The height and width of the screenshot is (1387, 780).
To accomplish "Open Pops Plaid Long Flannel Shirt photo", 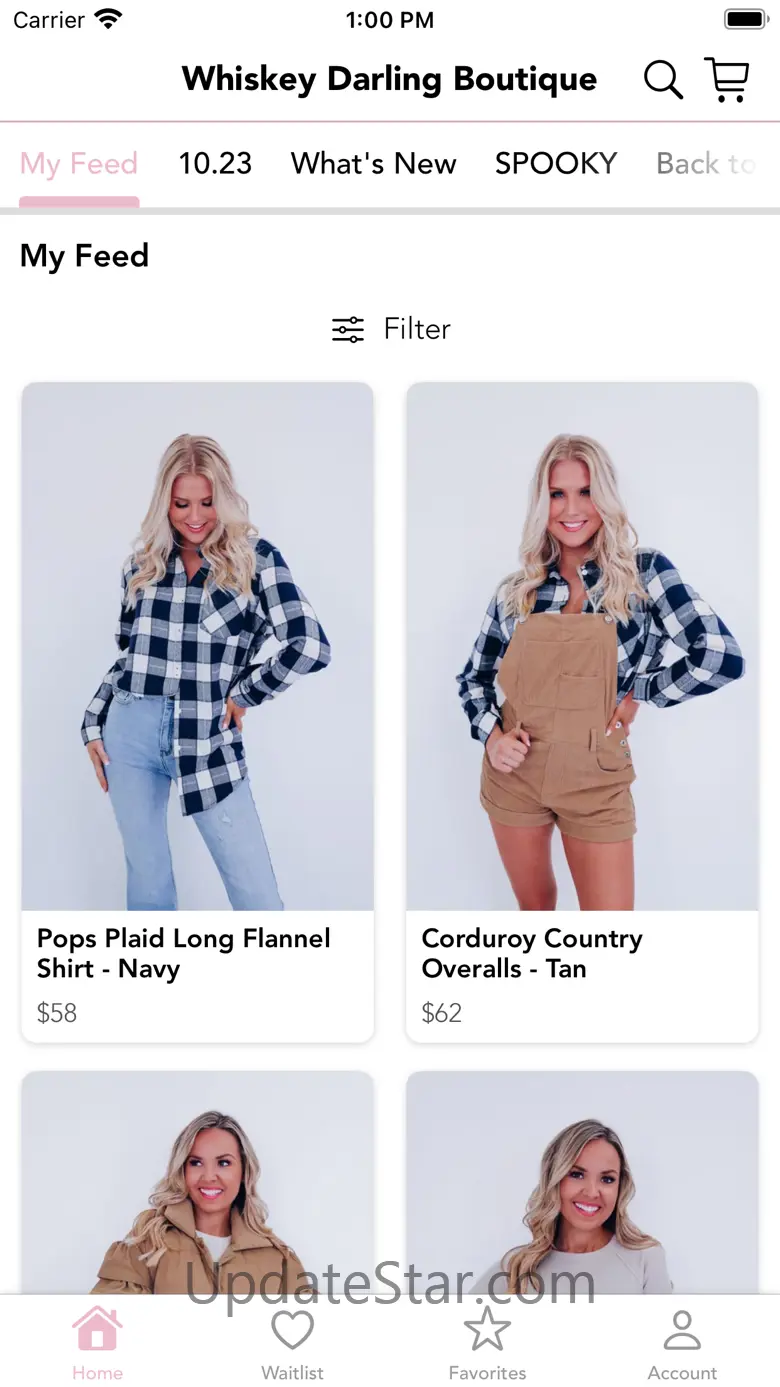I will pos(198,646).
